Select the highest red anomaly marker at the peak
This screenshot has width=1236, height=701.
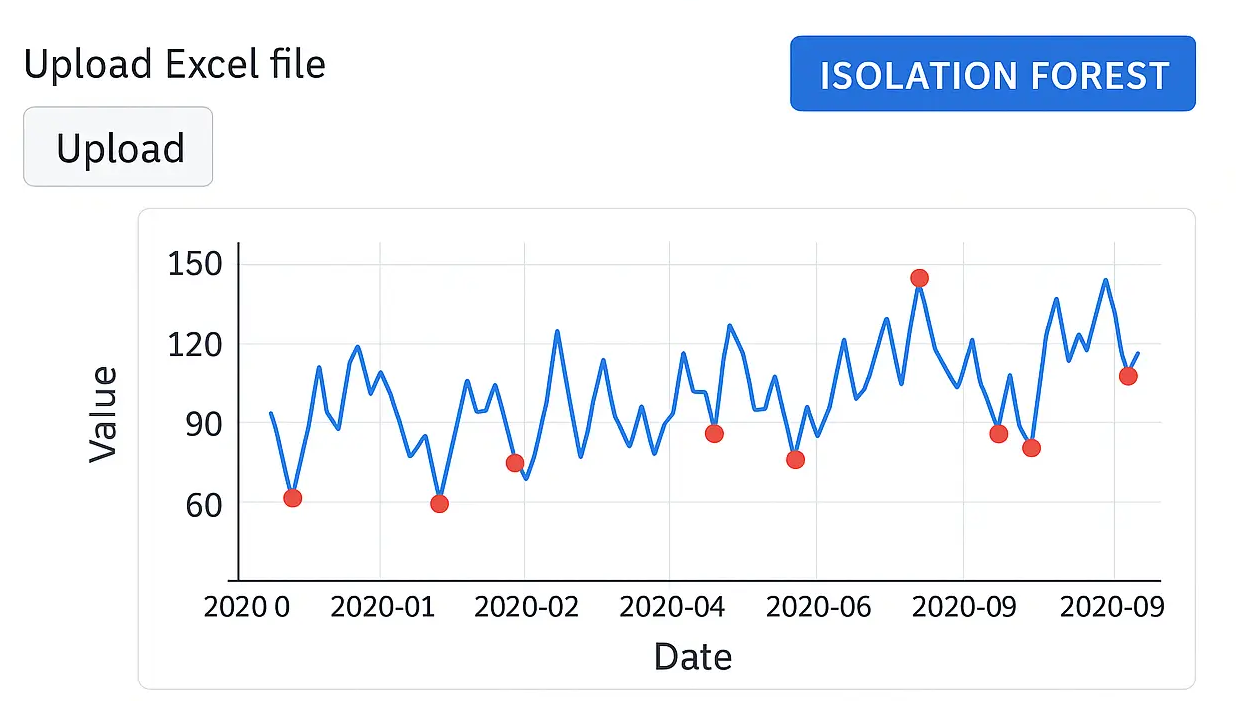pyautogui.click(x=919, y=278)
